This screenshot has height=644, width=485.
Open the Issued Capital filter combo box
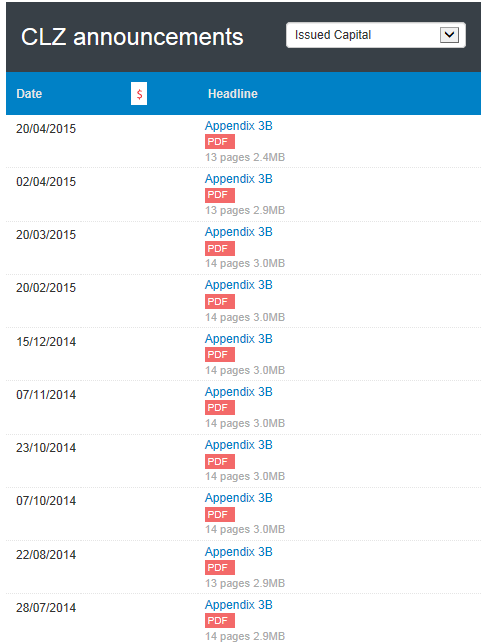[x=376, y=35]
